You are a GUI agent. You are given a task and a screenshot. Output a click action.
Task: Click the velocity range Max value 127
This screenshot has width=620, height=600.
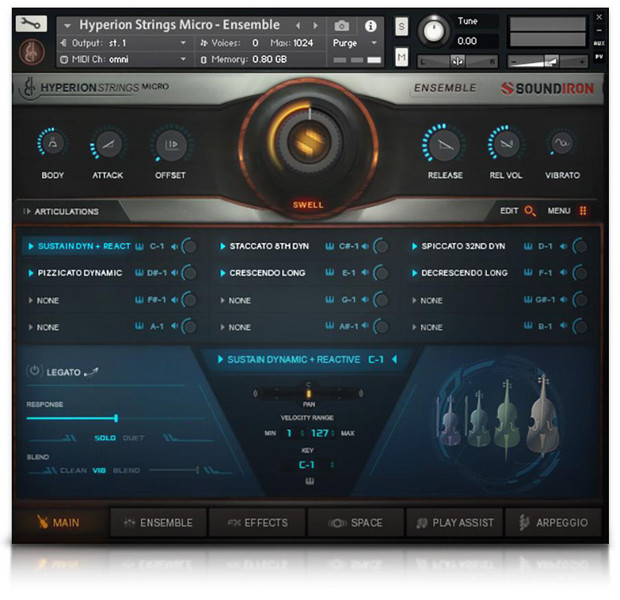tap(320, 433)
